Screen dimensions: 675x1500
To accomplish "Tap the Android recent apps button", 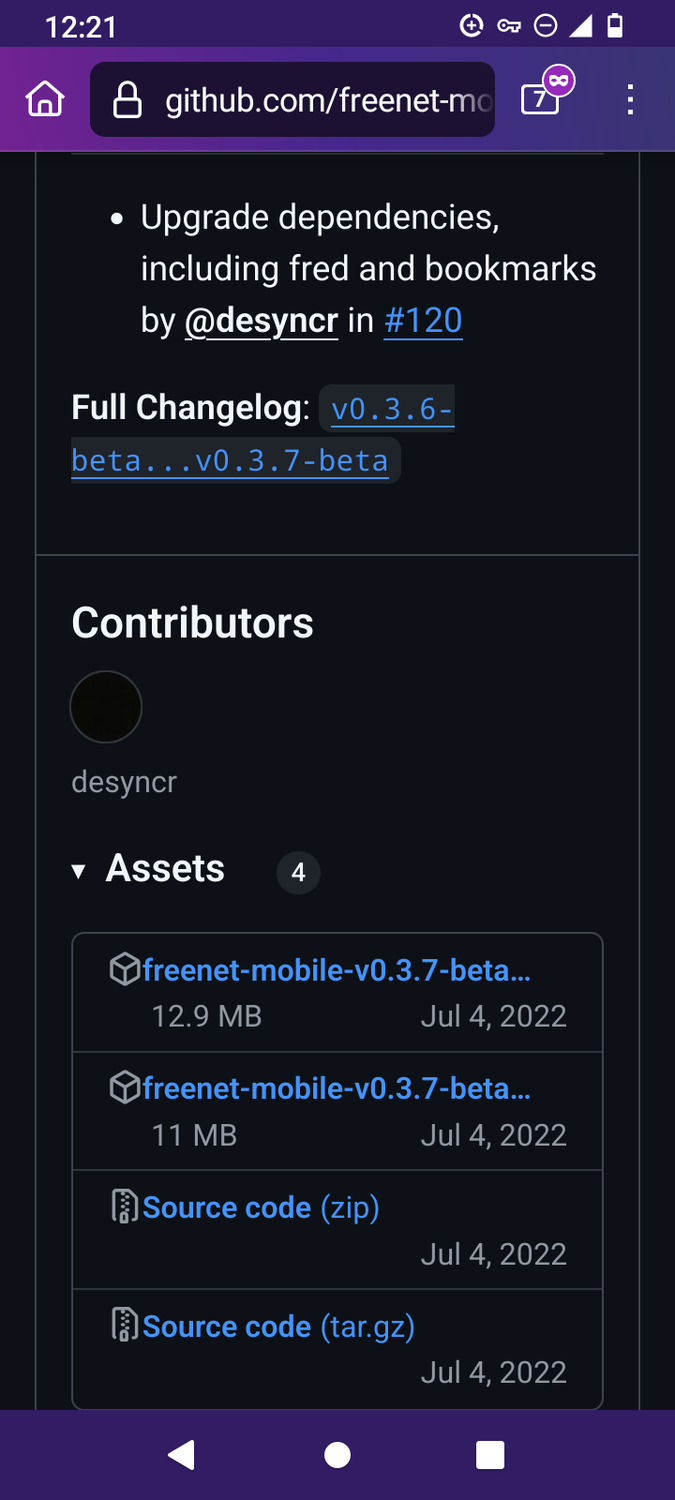I will point(489,1455).
